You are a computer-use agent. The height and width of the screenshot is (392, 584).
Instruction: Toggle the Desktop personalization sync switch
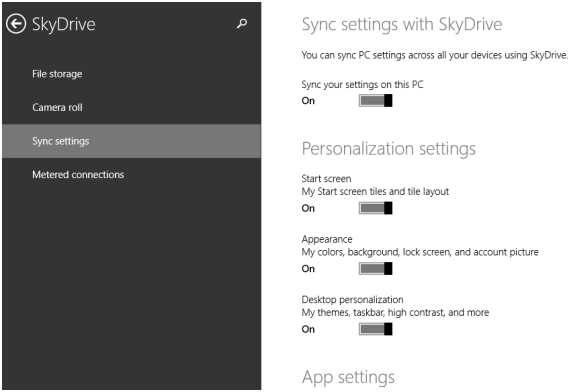click(x=375, y=329)
